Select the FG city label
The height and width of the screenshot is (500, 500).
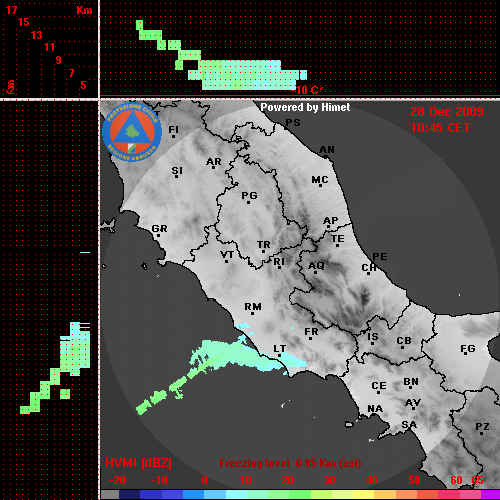click(x=468, y=348)
